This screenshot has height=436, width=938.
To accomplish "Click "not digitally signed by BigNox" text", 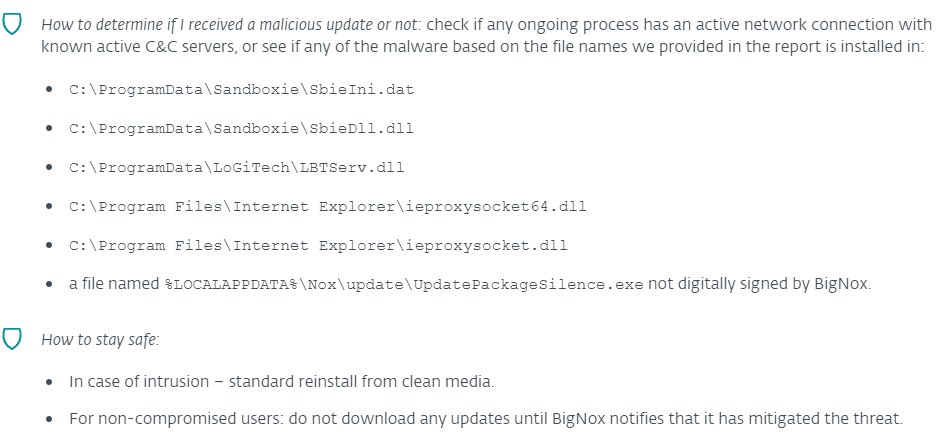I will (760, 284).
